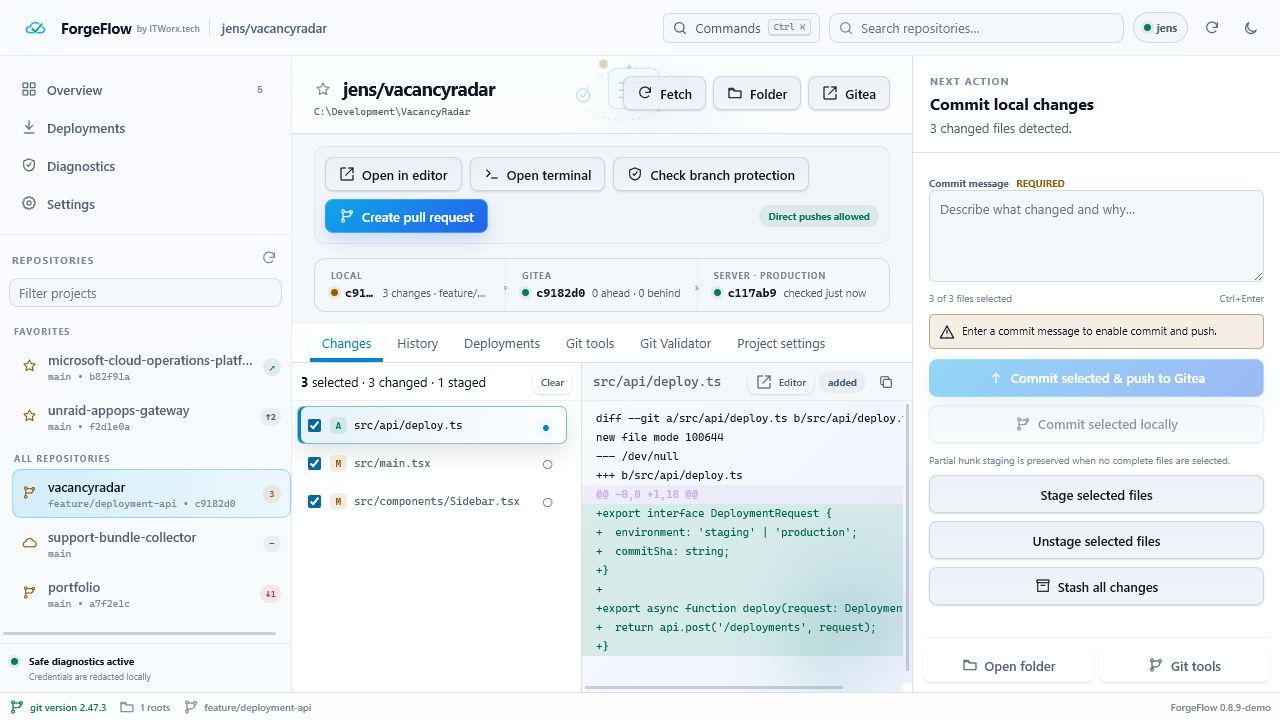Open the jens user menu
The width and height of the screenshot is (1280, 720).
(x=1160, y=28)
